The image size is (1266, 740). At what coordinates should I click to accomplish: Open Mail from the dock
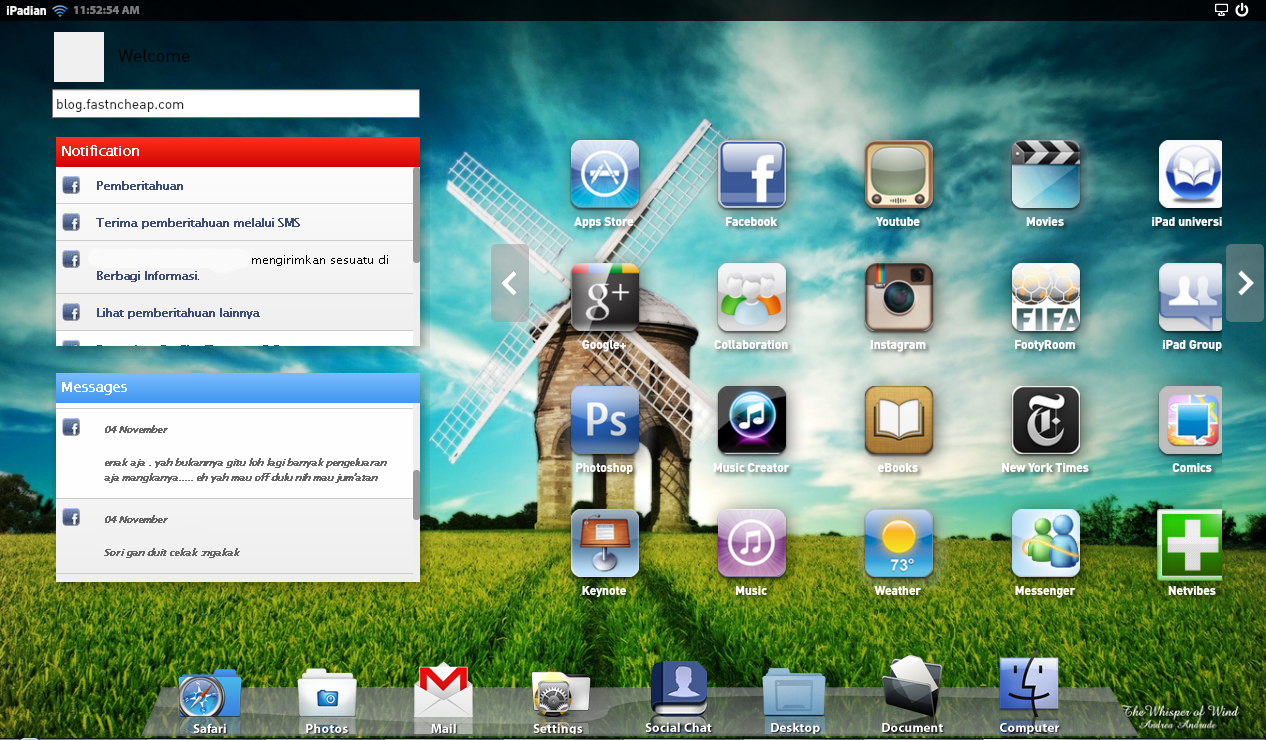[x=443, y=692]
